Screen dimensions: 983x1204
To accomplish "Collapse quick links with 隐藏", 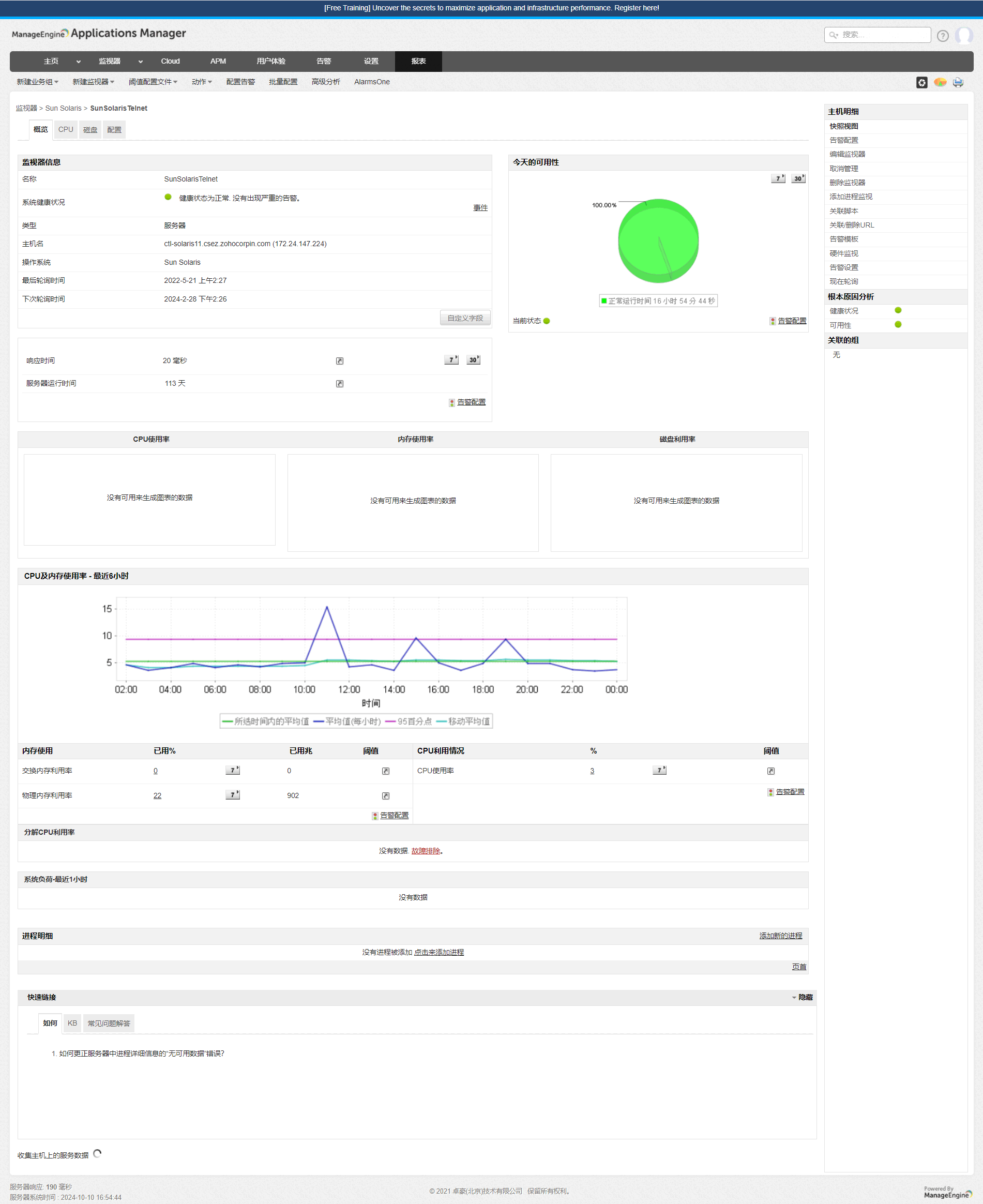I will (803, 997).
